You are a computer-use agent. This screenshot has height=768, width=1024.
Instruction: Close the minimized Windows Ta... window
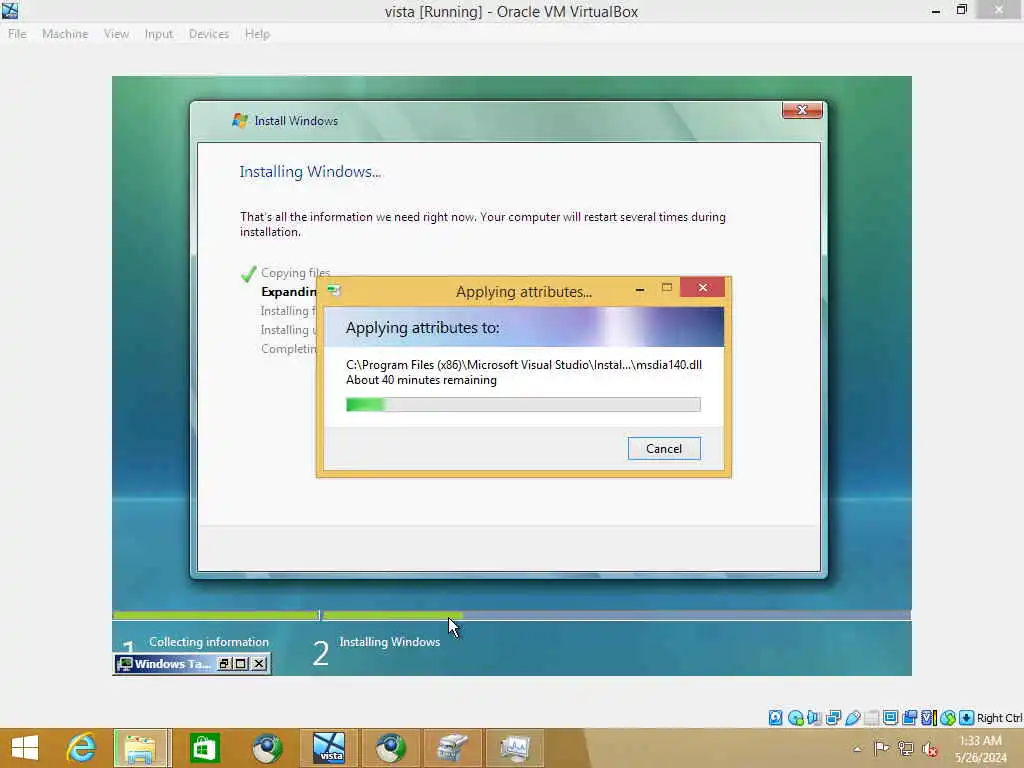click(259, 664)
